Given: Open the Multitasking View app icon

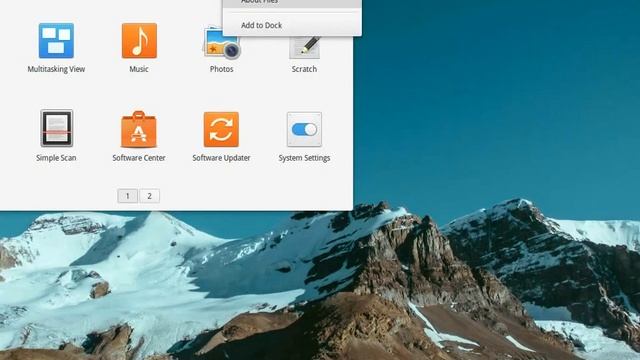Looking at the screenshot, I should 56,40.
